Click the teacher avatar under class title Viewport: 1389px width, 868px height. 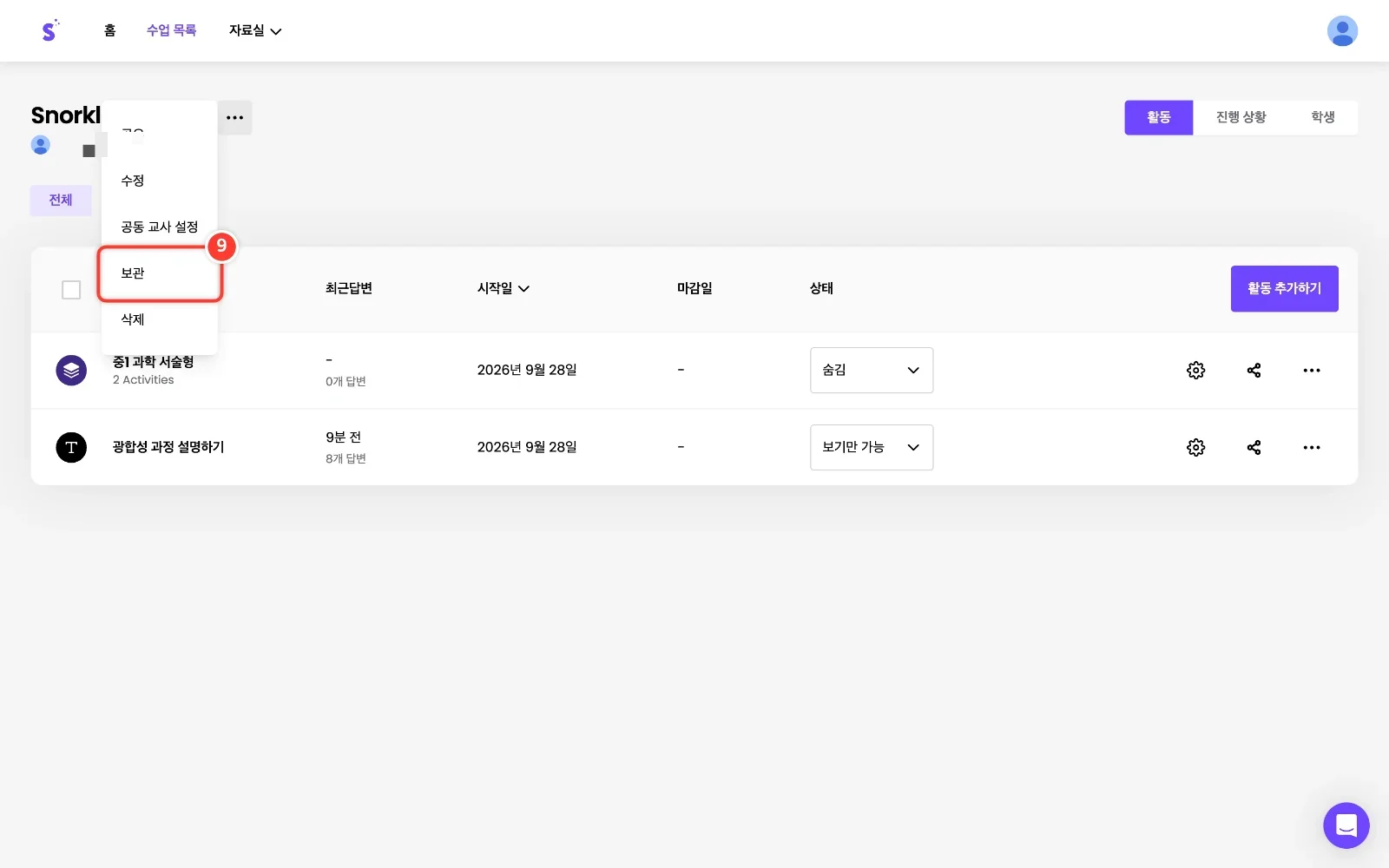[41, 144]
